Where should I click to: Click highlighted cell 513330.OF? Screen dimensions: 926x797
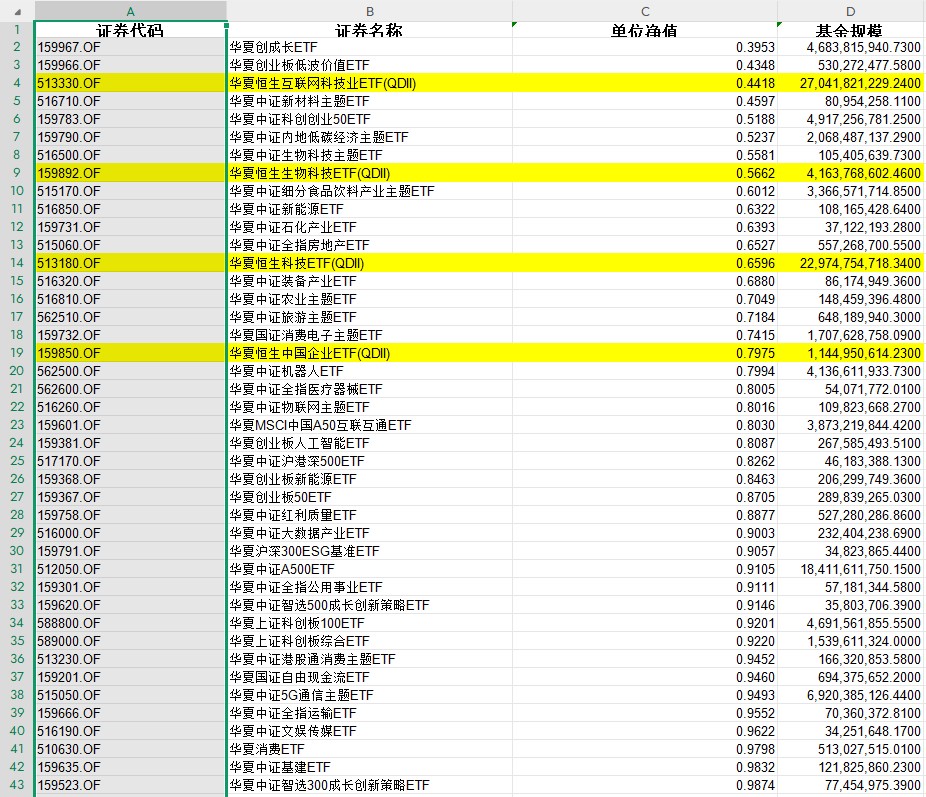tap(131, 83)
